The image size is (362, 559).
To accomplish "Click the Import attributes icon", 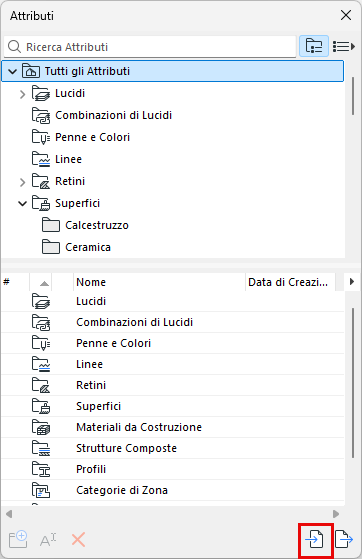I will pyautogui.click(x=315, y=539).
